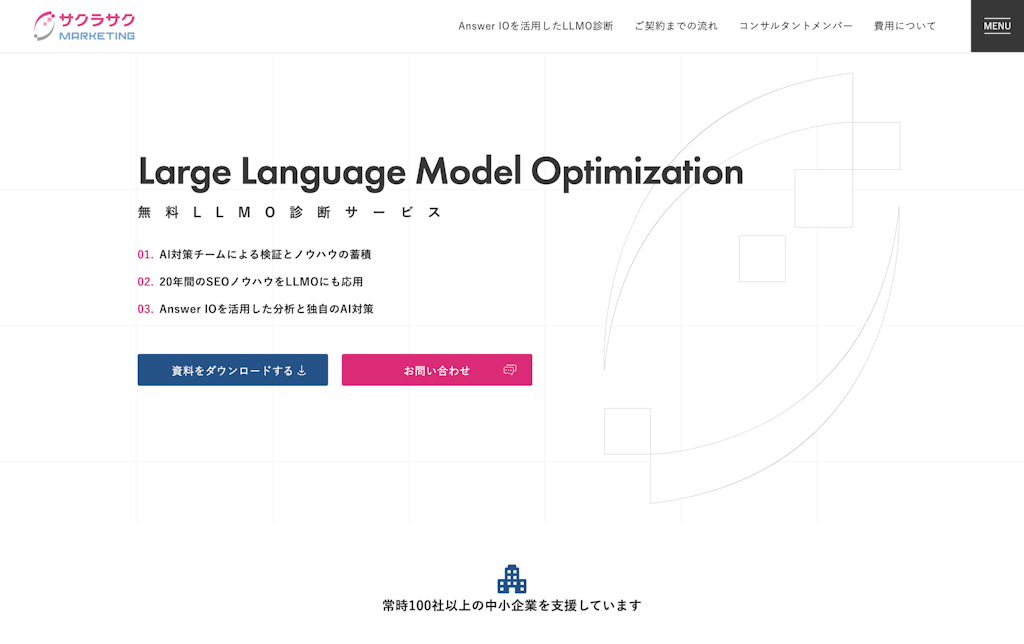
Task: Select the 無料LLMO診断サービス subtitle text
Action: click(289, 212)
